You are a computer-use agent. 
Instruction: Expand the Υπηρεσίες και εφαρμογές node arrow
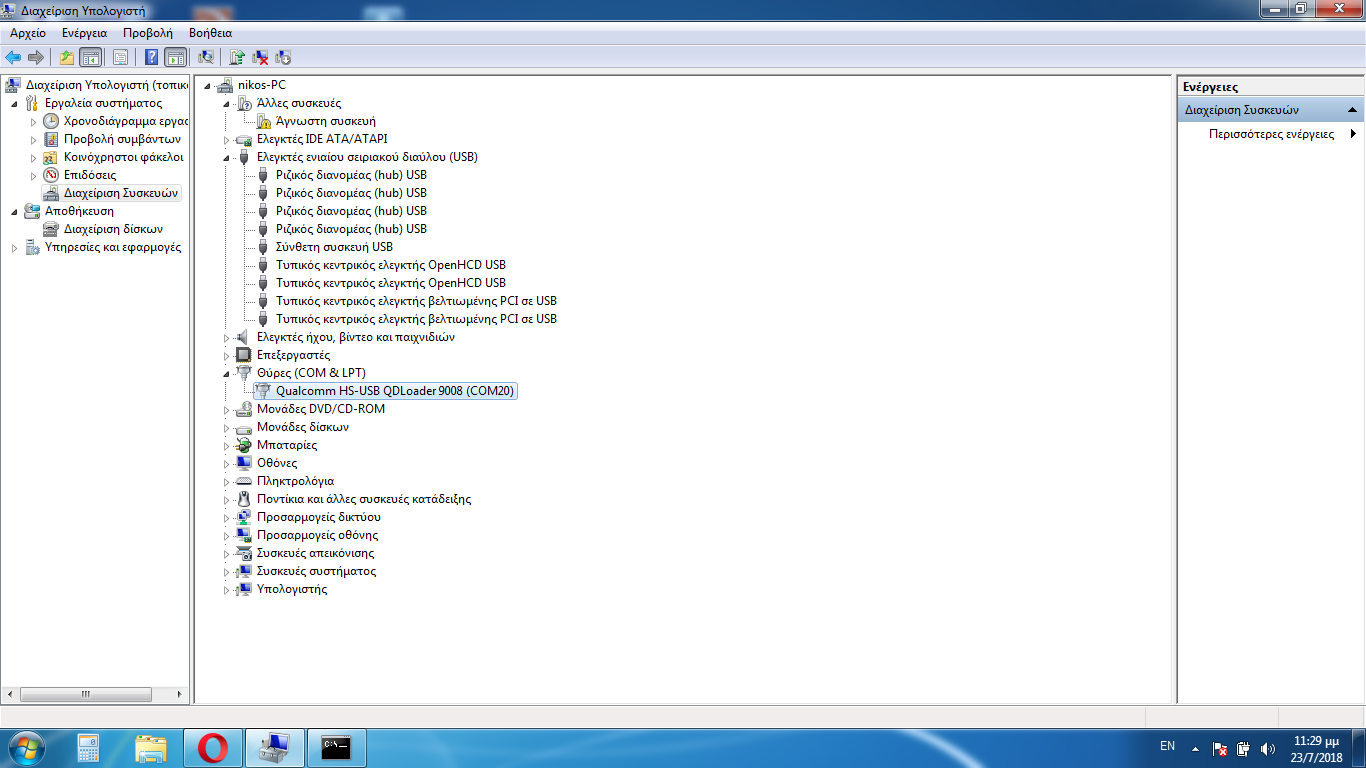14,247
